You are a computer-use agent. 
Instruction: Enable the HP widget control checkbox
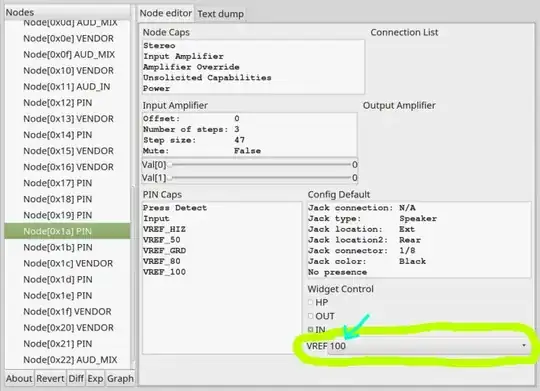coord(310,302)
